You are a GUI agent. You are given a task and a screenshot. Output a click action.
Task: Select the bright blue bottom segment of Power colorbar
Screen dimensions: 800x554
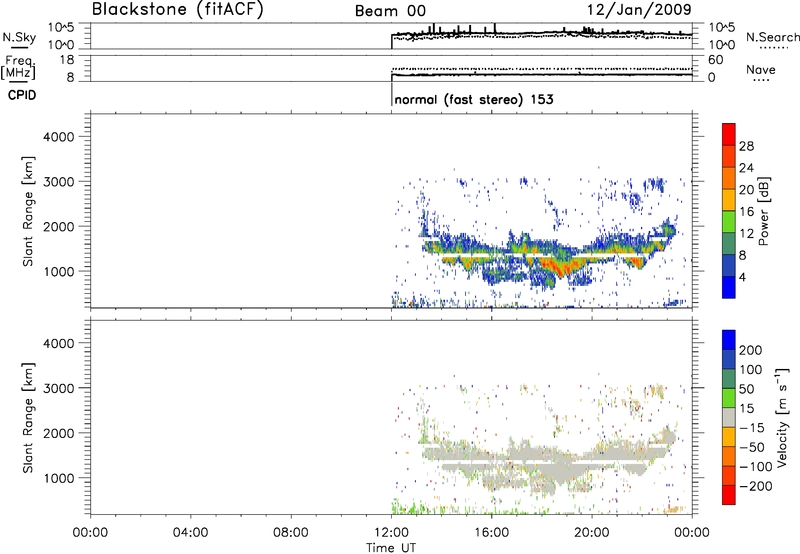(729, 287)
